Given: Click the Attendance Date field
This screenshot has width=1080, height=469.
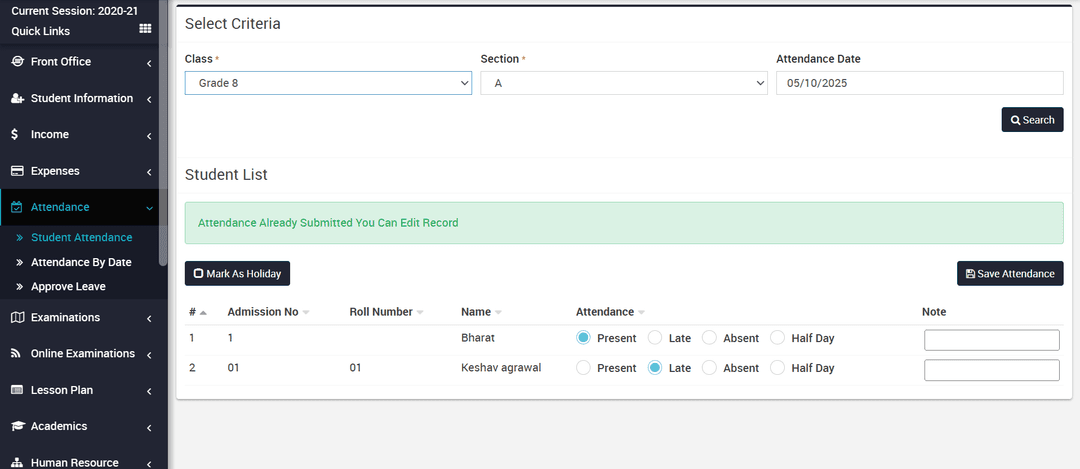Looking at the screenshot, I should pyautogui.click(x=920, y=83).
